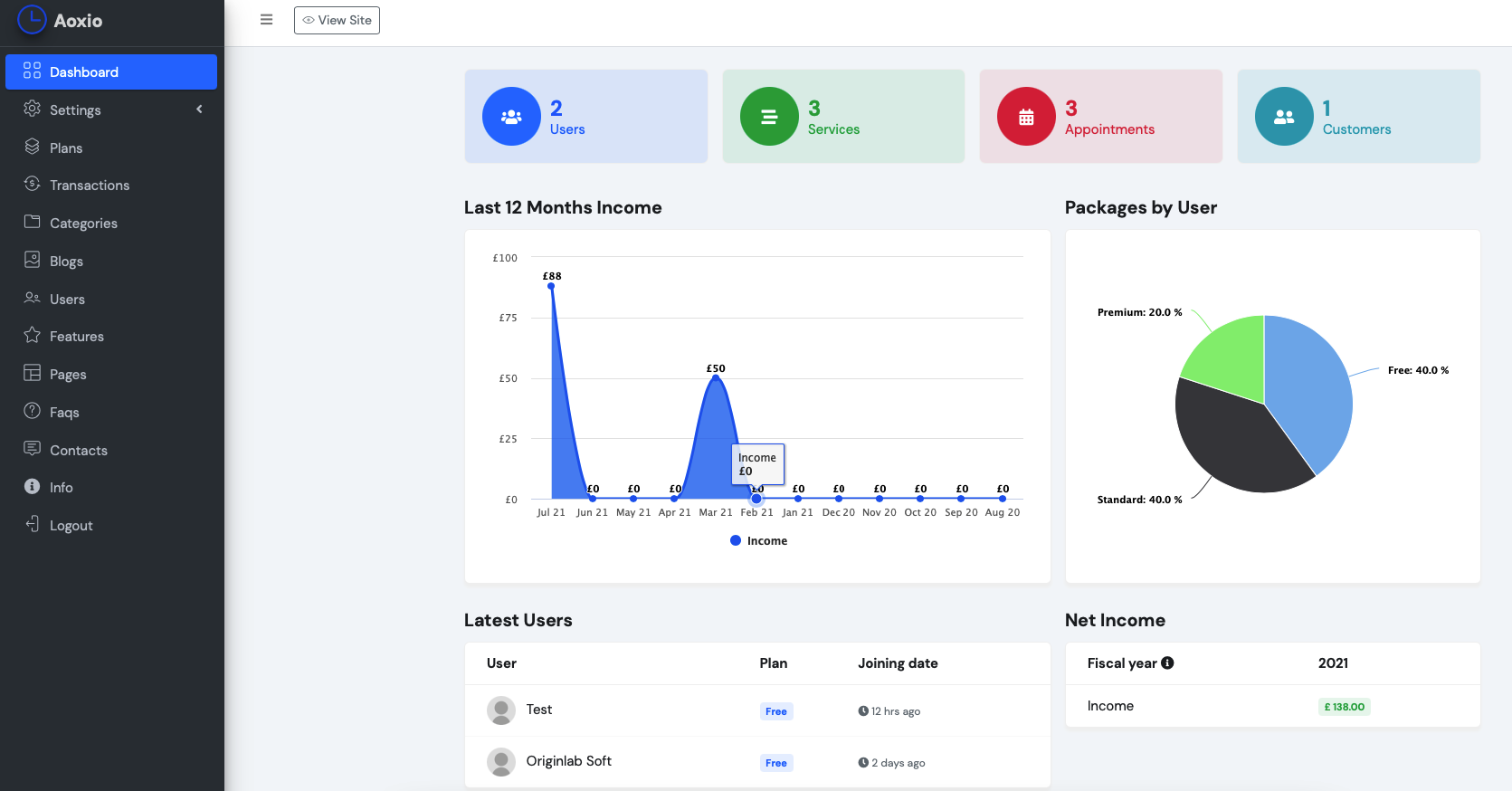Click the Features star icon in sidebar
Screen dimensions: 1512x791
[32, 335]
